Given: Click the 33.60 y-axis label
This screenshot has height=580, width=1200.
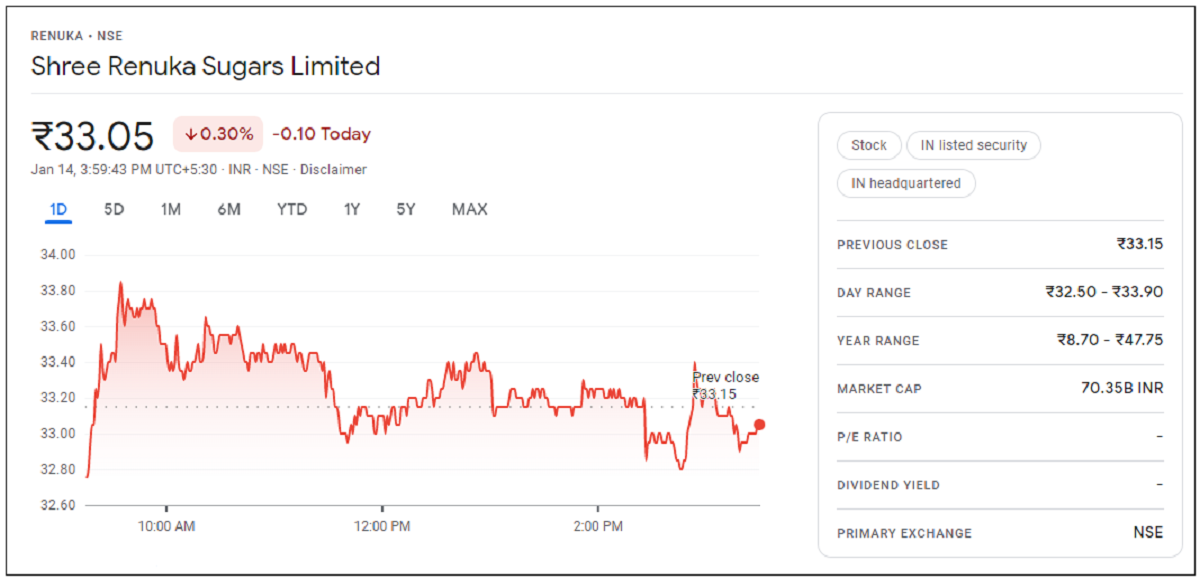Looking at the screenshot, I should tap(57, 326).
